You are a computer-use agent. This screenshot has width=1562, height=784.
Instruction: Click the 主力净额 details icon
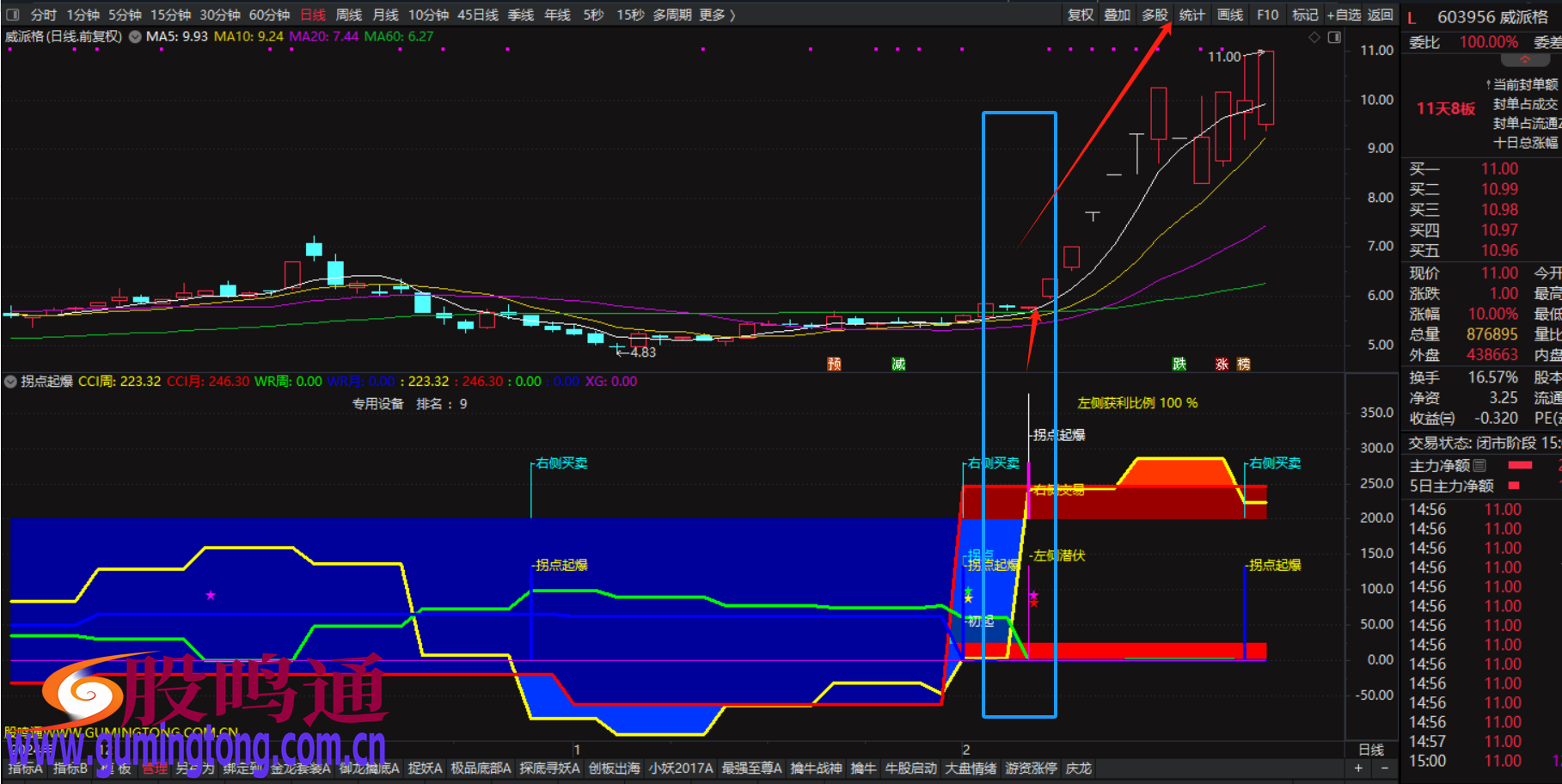pyautogui.click(x=1479, y=465)
